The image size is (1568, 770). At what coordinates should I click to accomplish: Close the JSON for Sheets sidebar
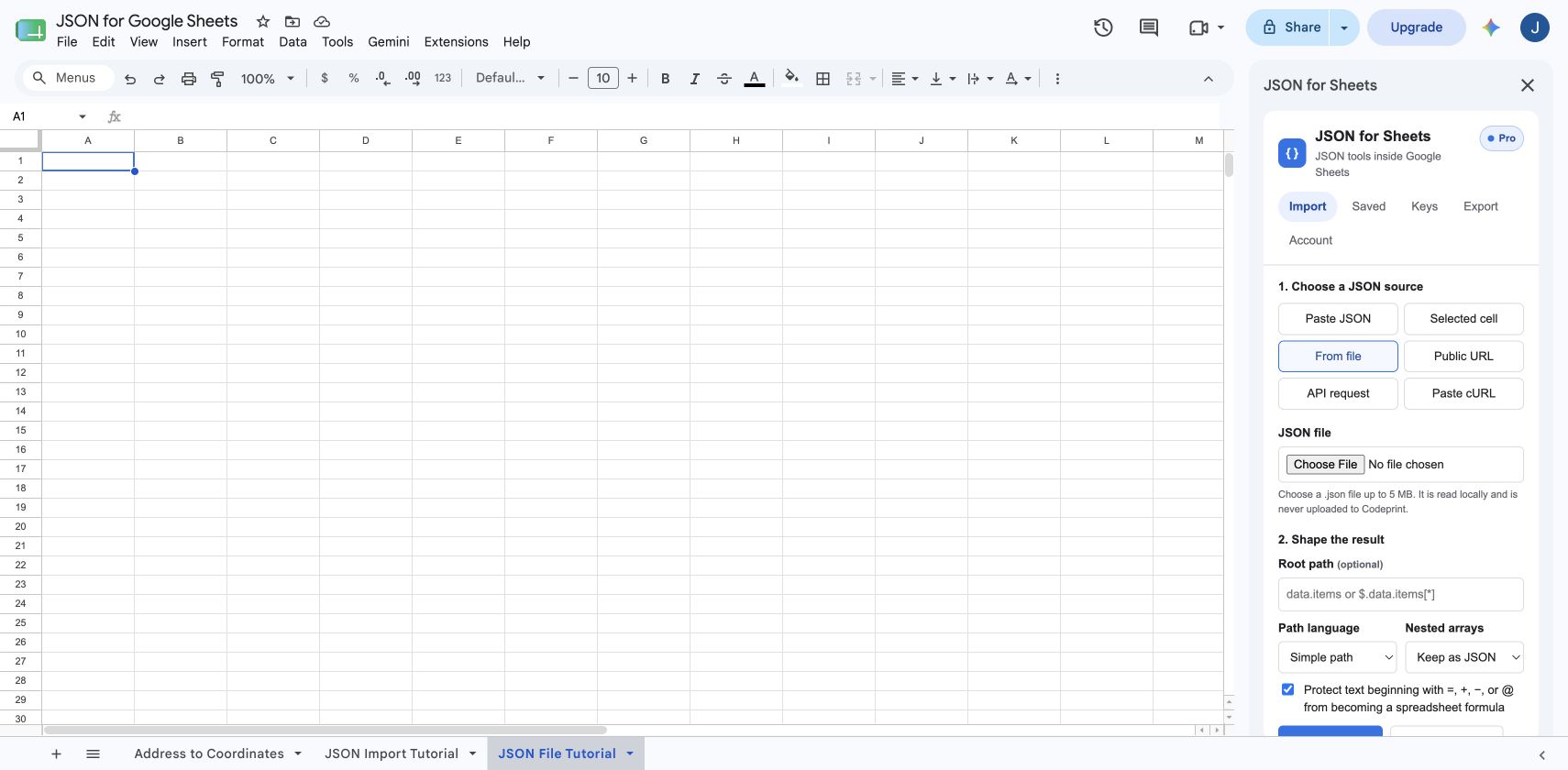(1528, 85)
